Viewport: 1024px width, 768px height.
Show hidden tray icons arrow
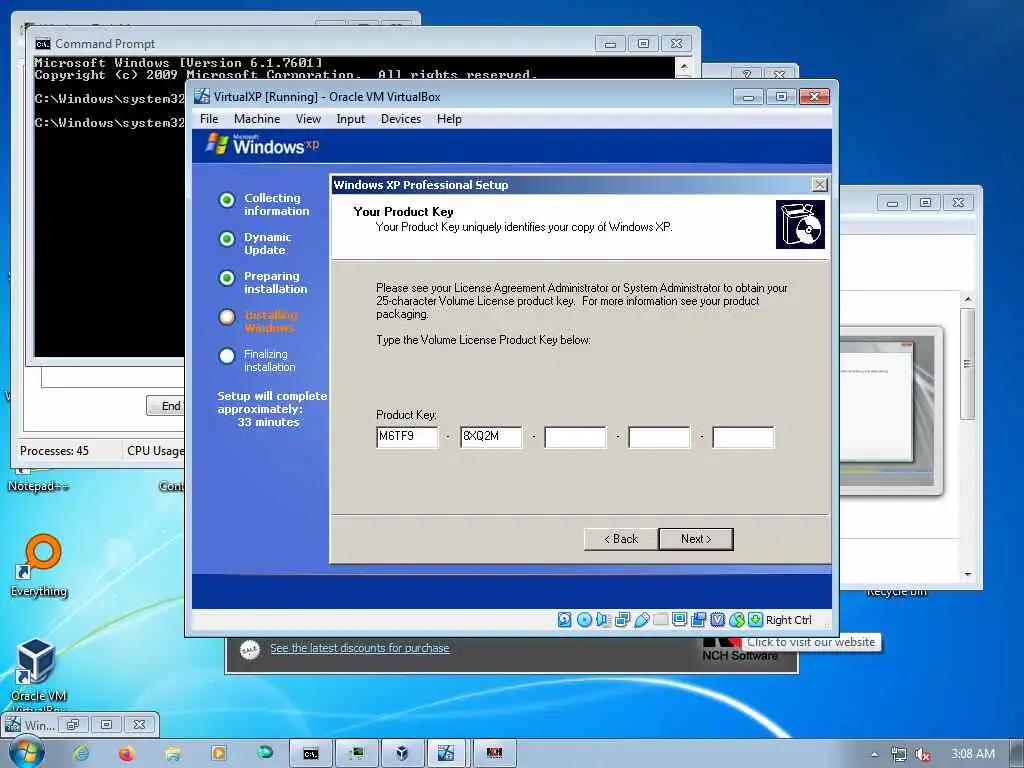coord(875,754)
